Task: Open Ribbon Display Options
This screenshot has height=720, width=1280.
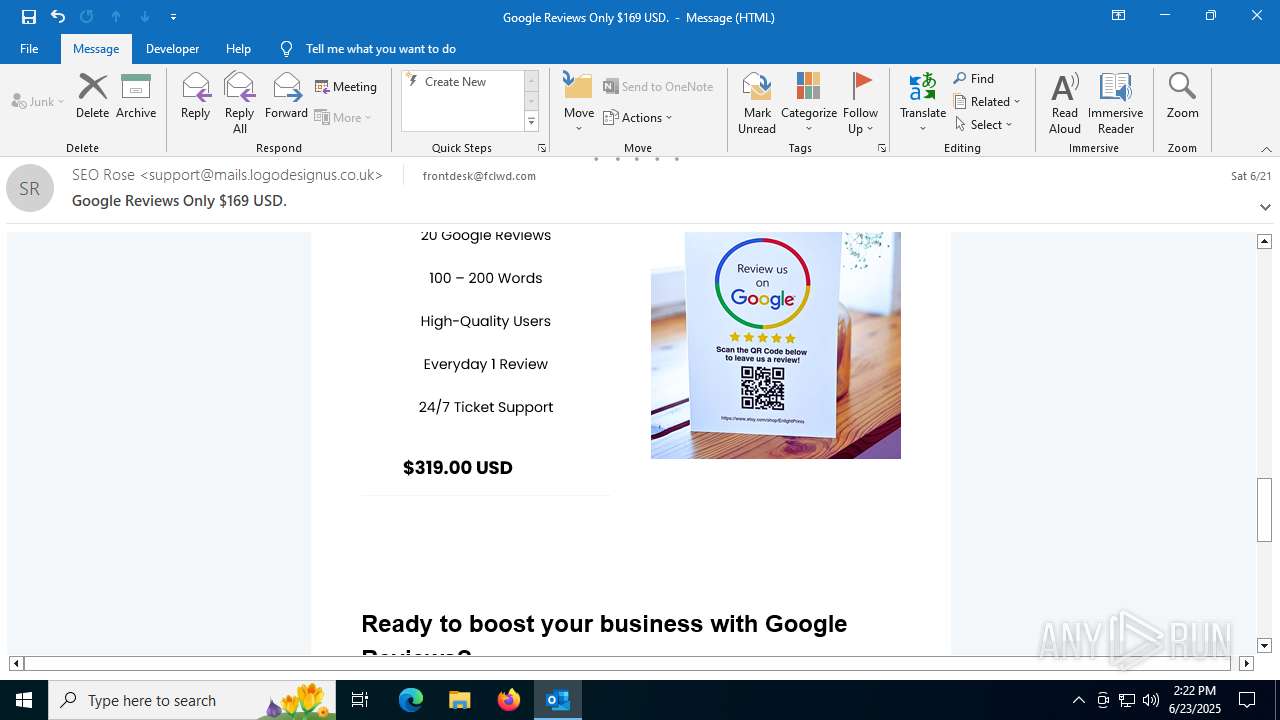Action: point(1118,16)
